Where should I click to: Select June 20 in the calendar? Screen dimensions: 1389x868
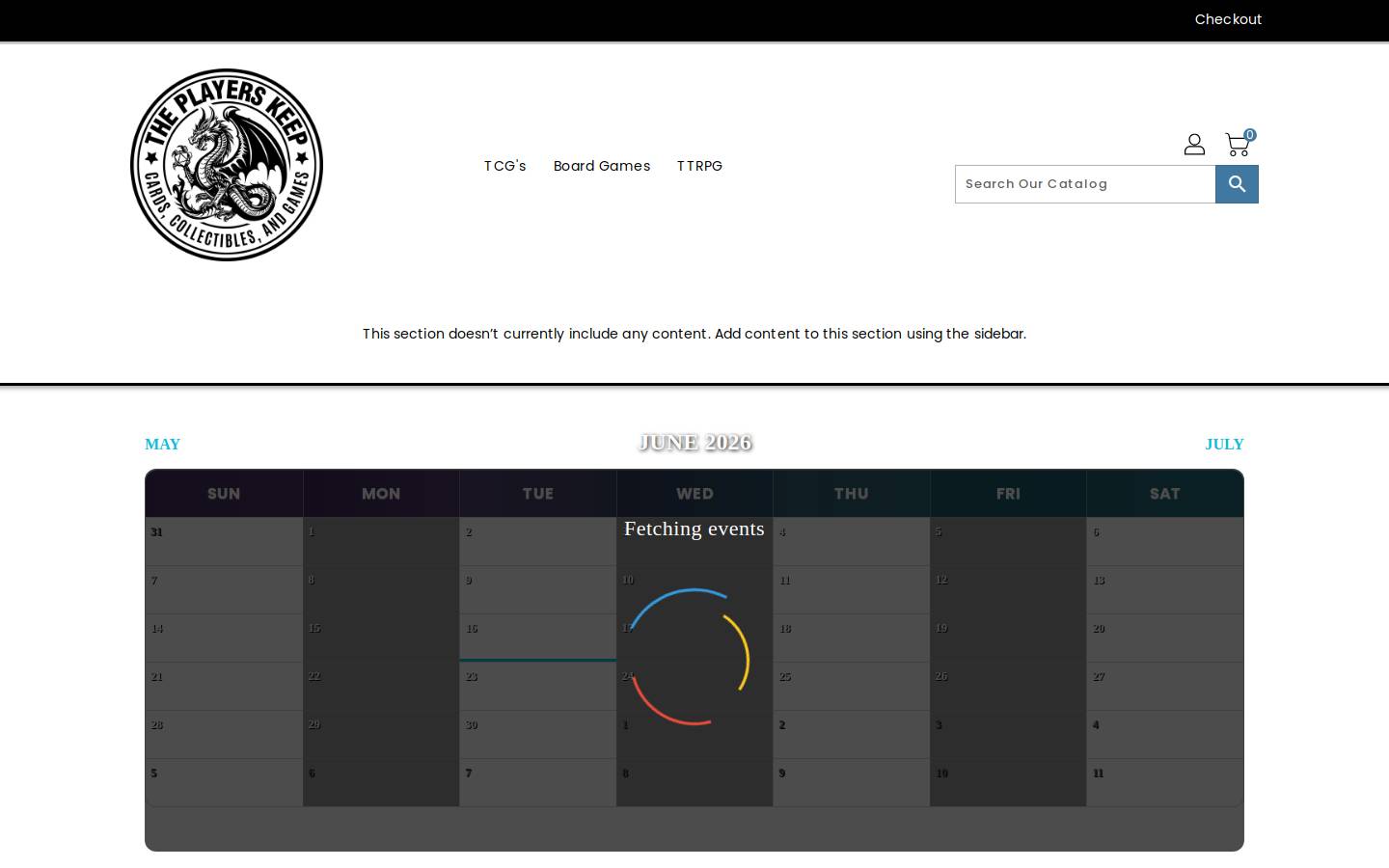(x=1165, y=637)
